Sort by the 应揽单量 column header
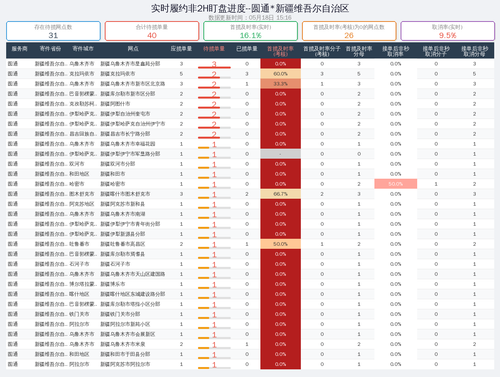This screenshot has width=500, height=377. click(x=181, y=49)
